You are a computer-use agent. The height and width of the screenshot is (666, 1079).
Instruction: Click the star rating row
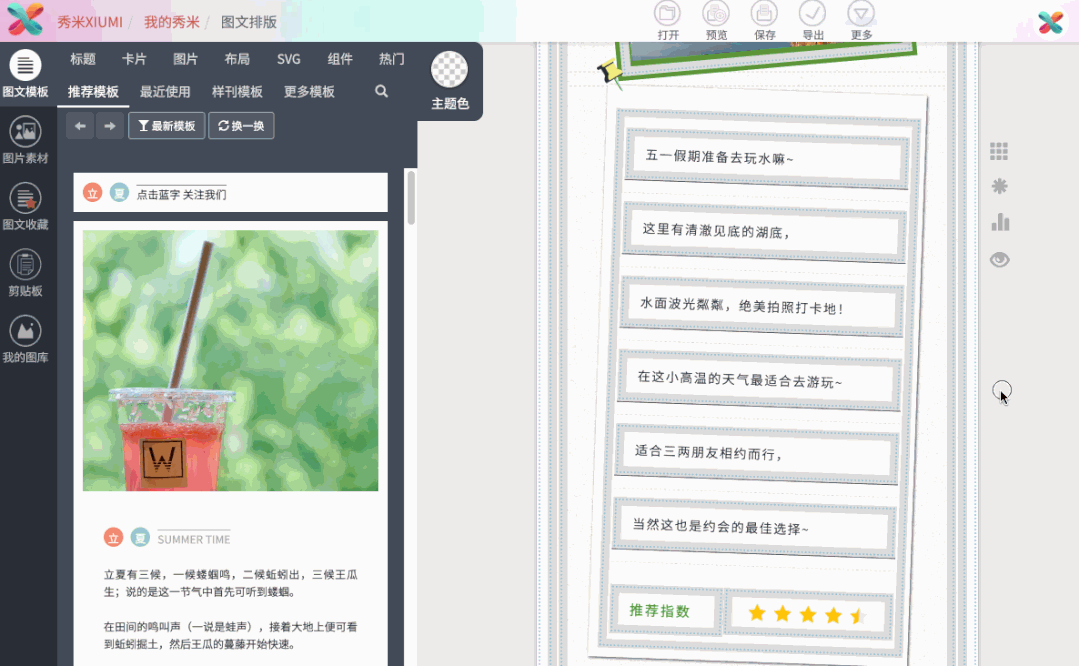click(806, 614)
